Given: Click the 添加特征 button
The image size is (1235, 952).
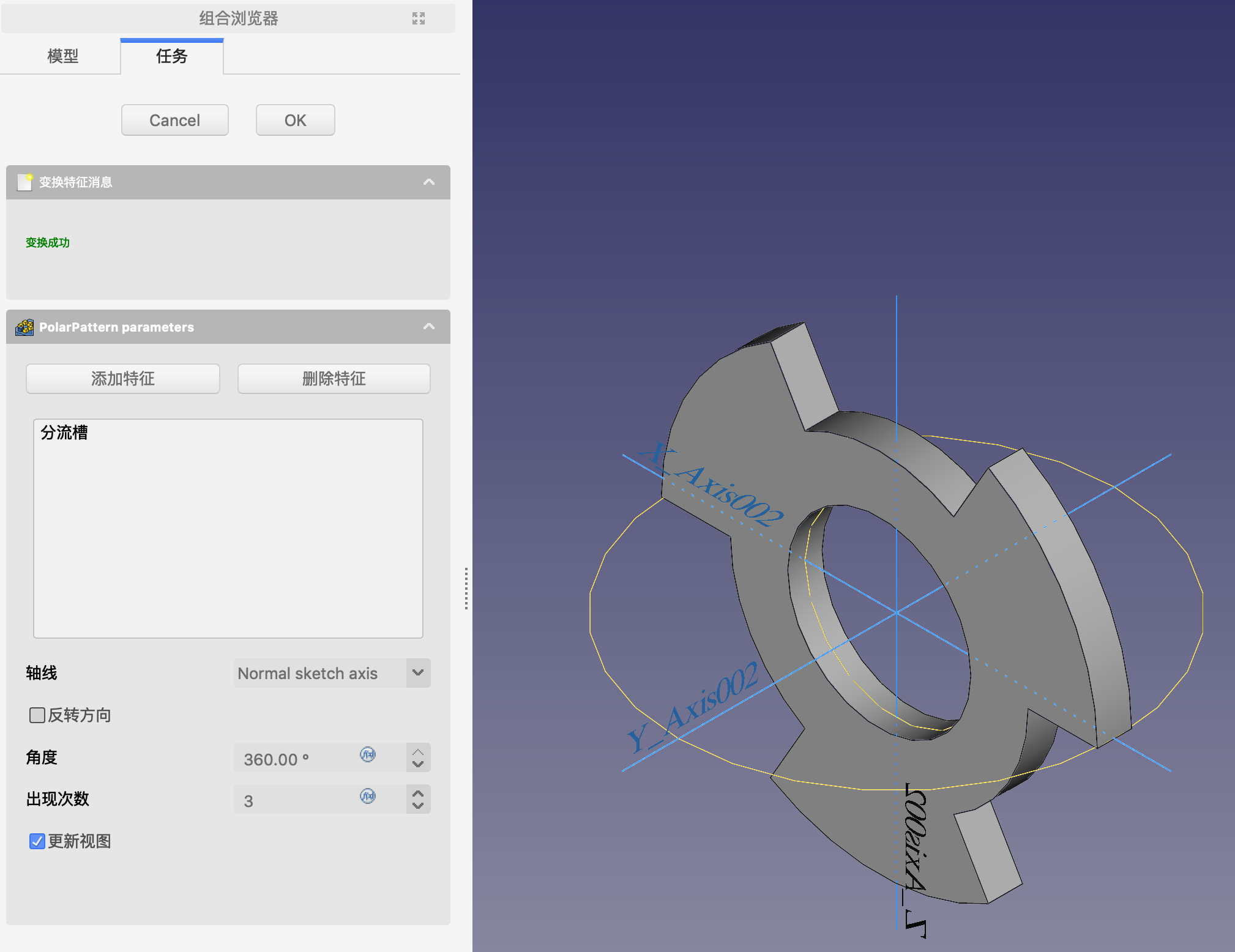Looking at the screenshot, I should pos(122,379).
